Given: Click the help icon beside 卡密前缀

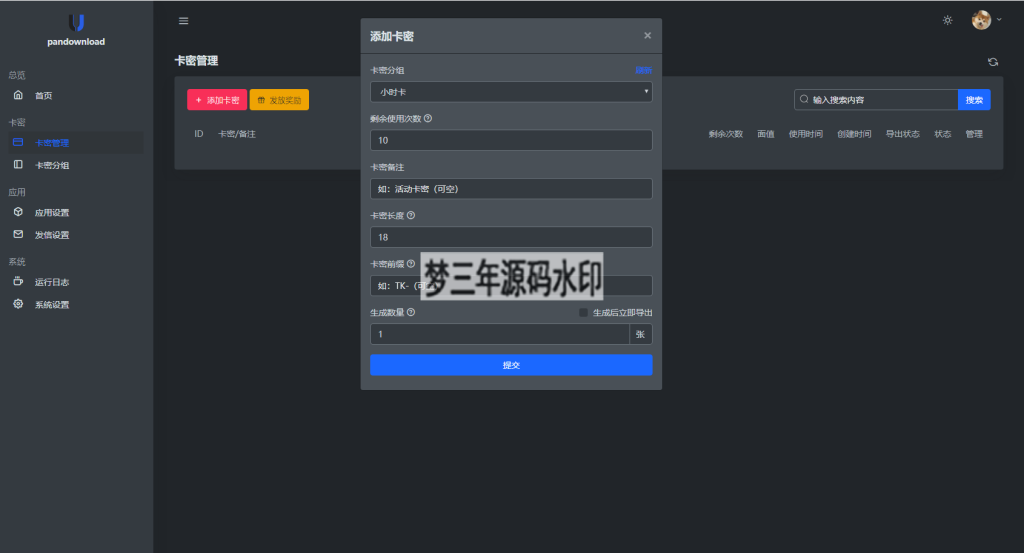Looking at the screenshot, I should coord(411,263).
